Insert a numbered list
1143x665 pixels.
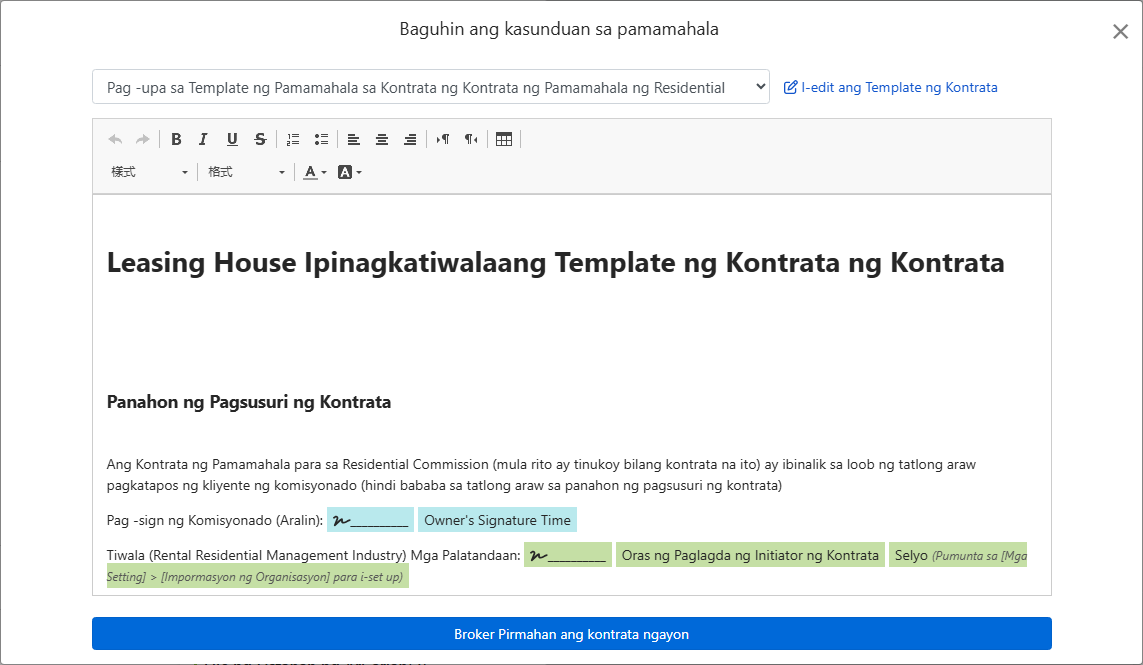pos(293,139)
